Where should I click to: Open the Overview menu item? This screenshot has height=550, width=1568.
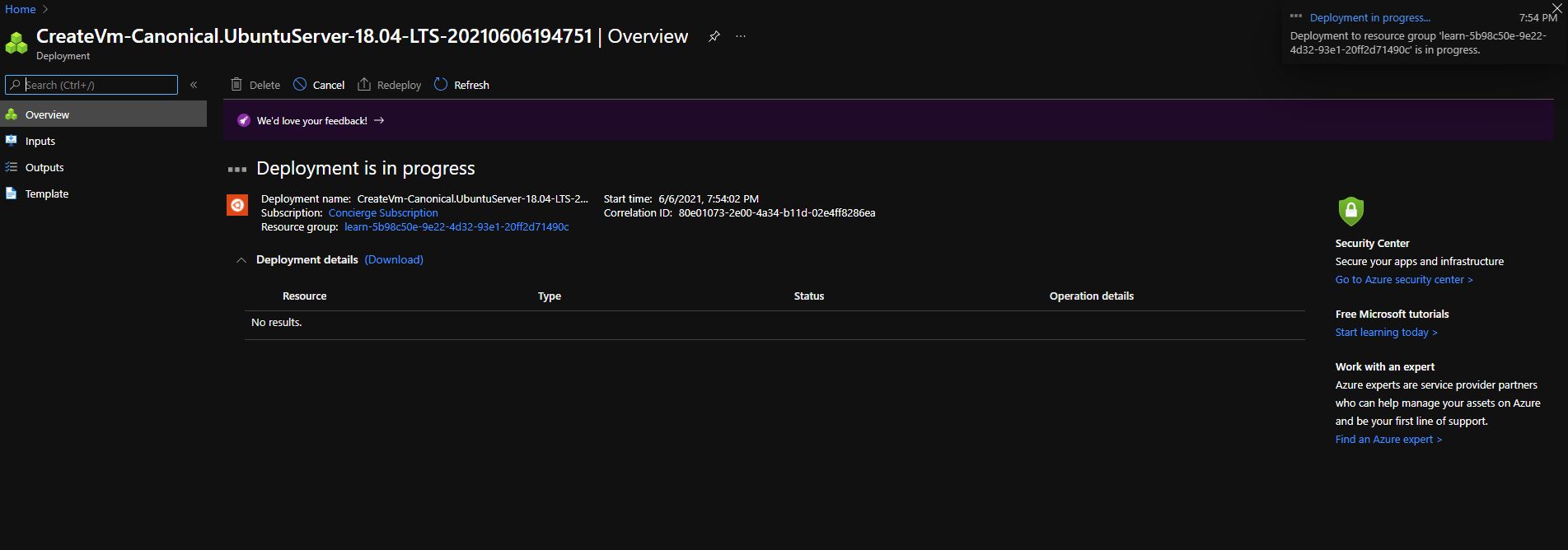(x=103, y=114)
